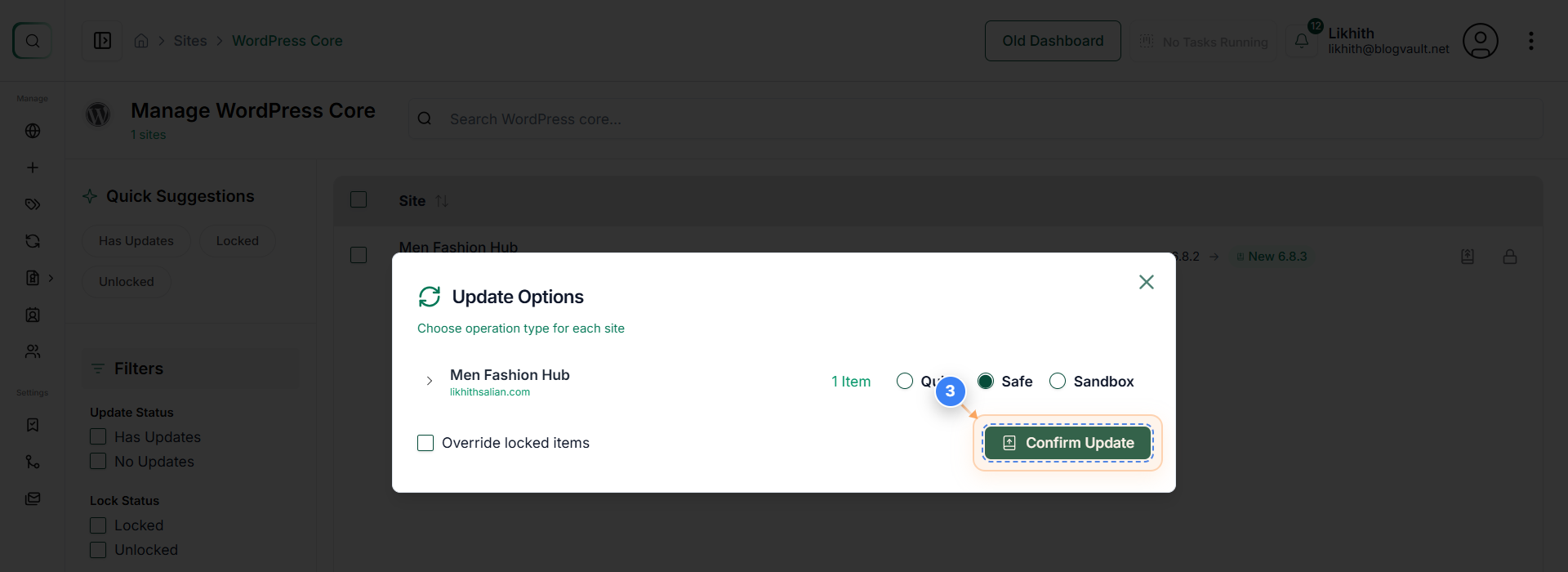Viewport: 1568px width, 572px height.
Task: Open the Sites globe icon in sidebar
Action: tap(33, 131)
